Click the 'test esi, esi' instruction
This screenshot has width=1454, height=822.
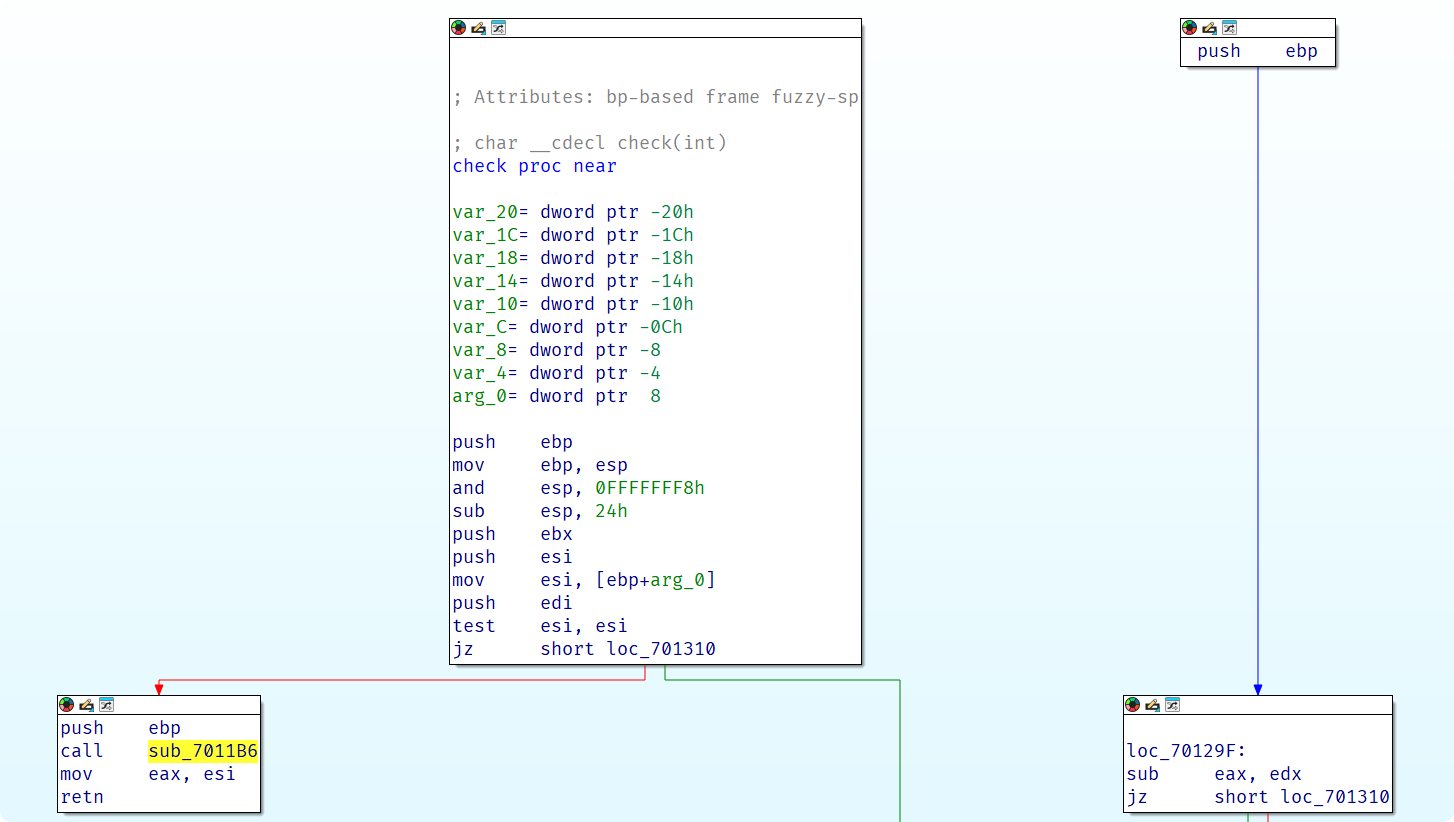pyautogui.click(x=540, y=626)
